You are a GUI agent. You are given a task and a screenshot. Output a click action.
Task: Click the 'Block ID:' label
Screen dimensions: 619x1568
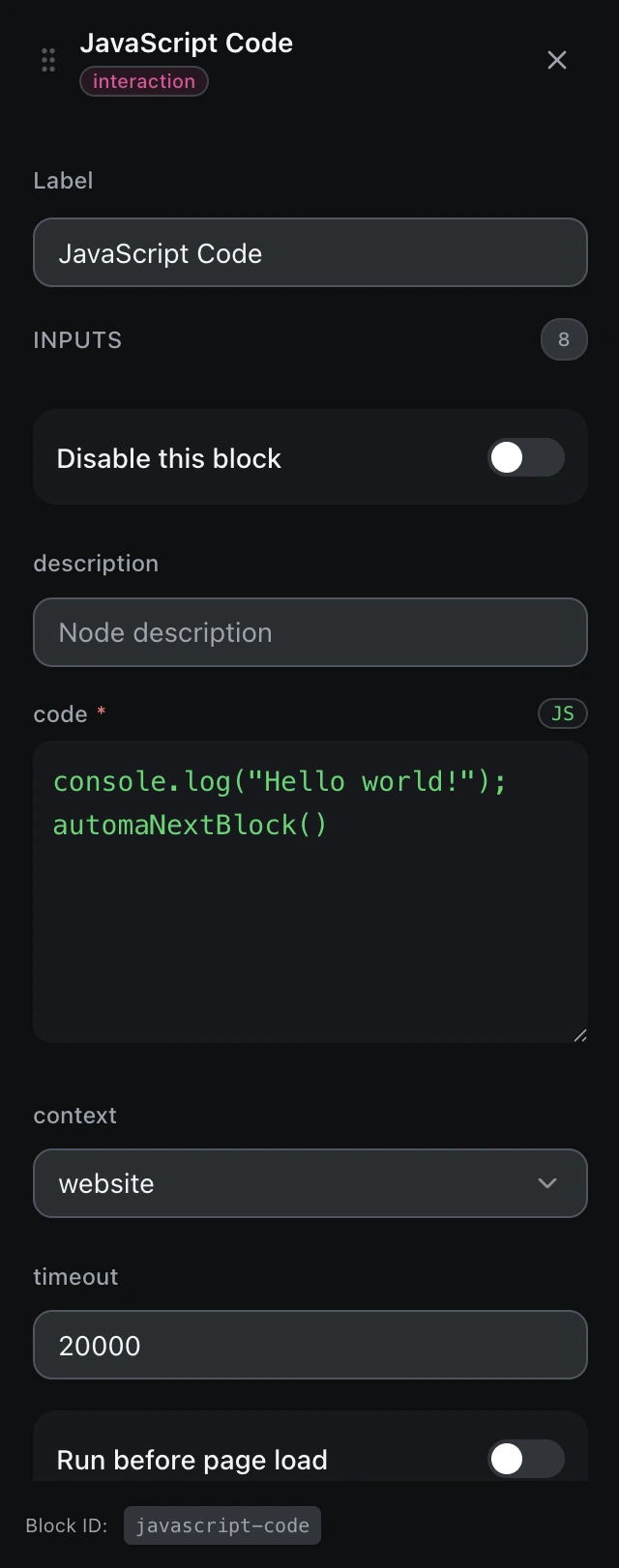pos(67,1525)
